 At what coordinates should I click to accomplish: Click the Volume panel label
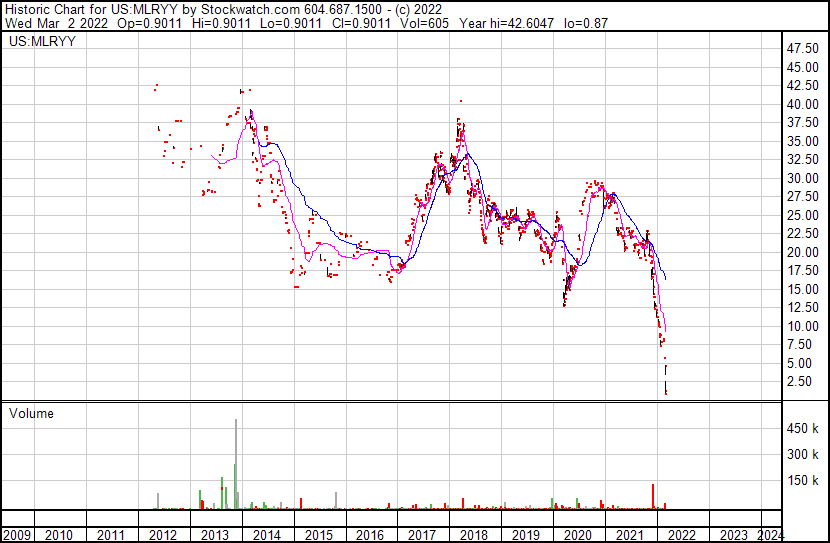(31, 413)
